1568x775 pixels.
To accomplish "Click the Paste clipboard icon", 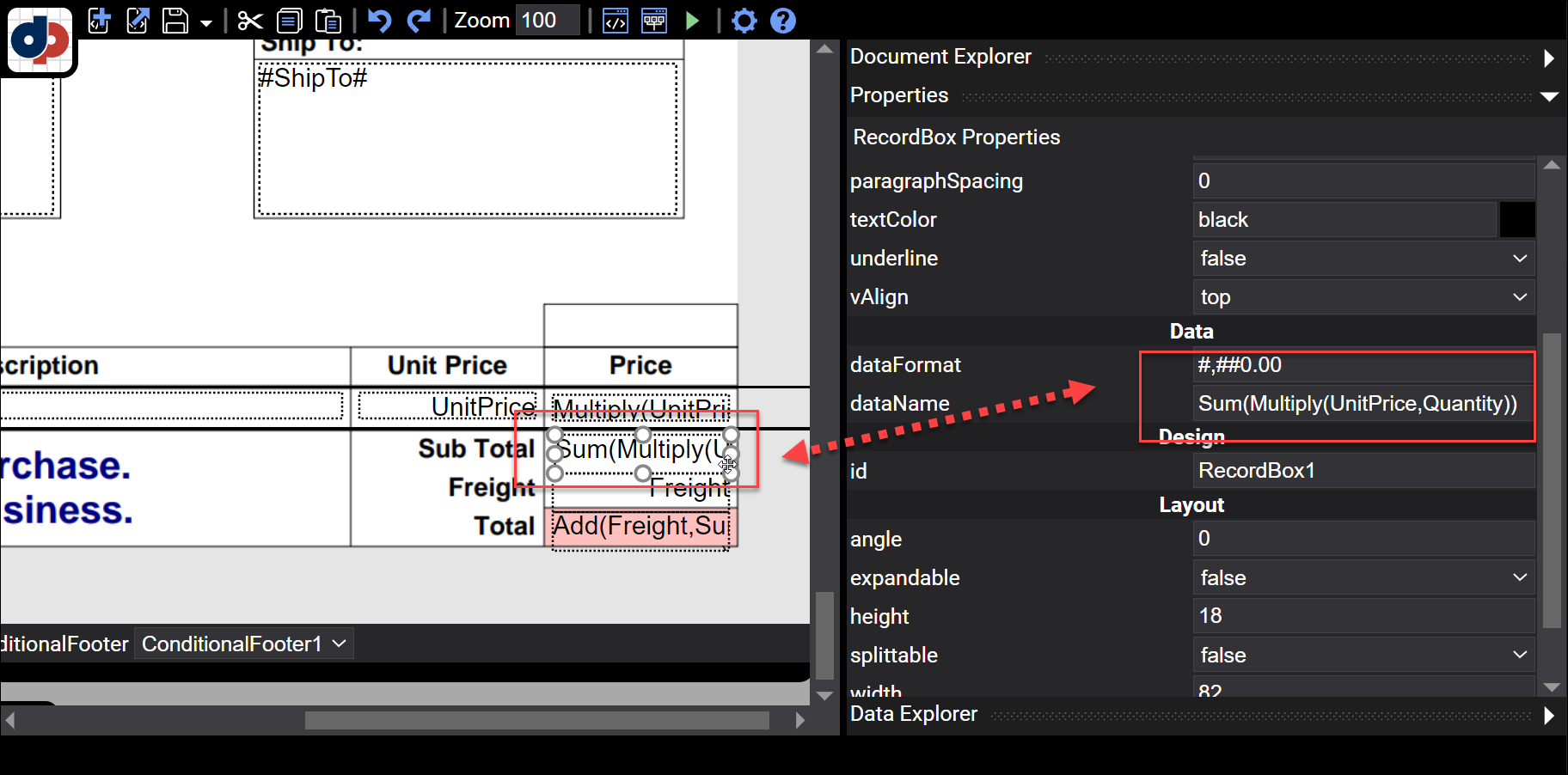I will (x=328, y=20).
